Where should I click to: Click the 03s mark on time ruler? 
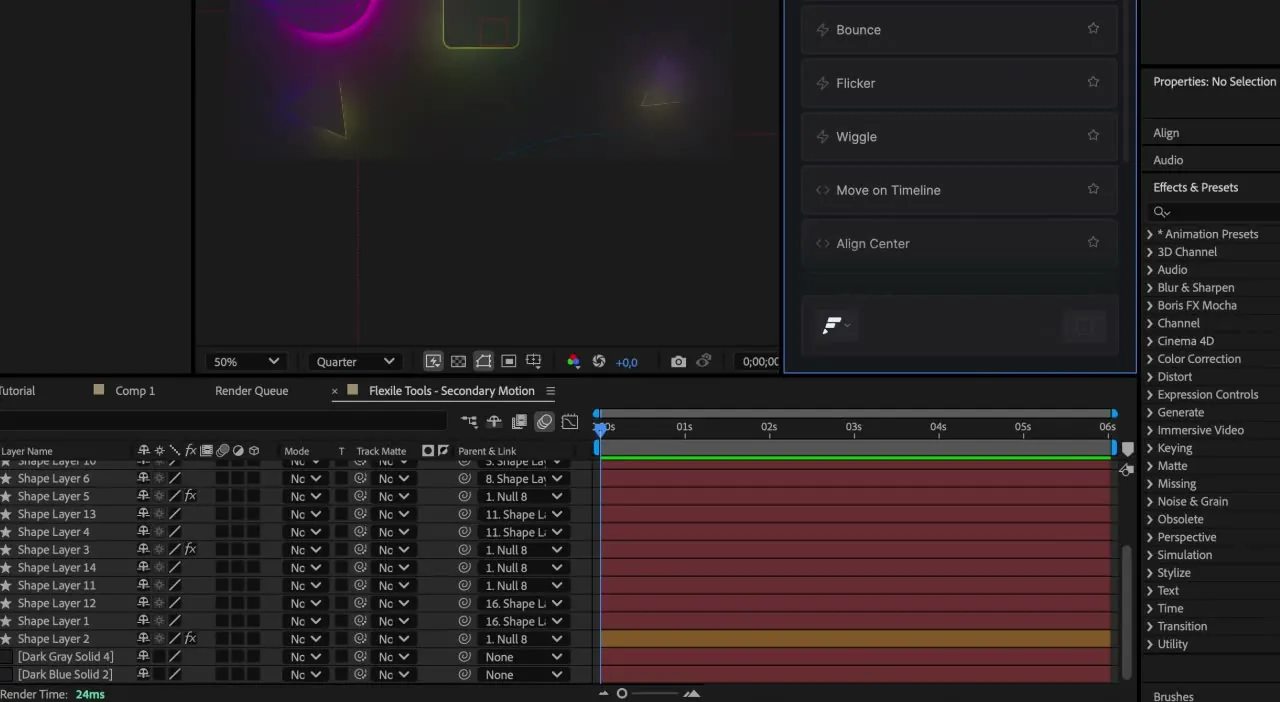pos(853,427)
